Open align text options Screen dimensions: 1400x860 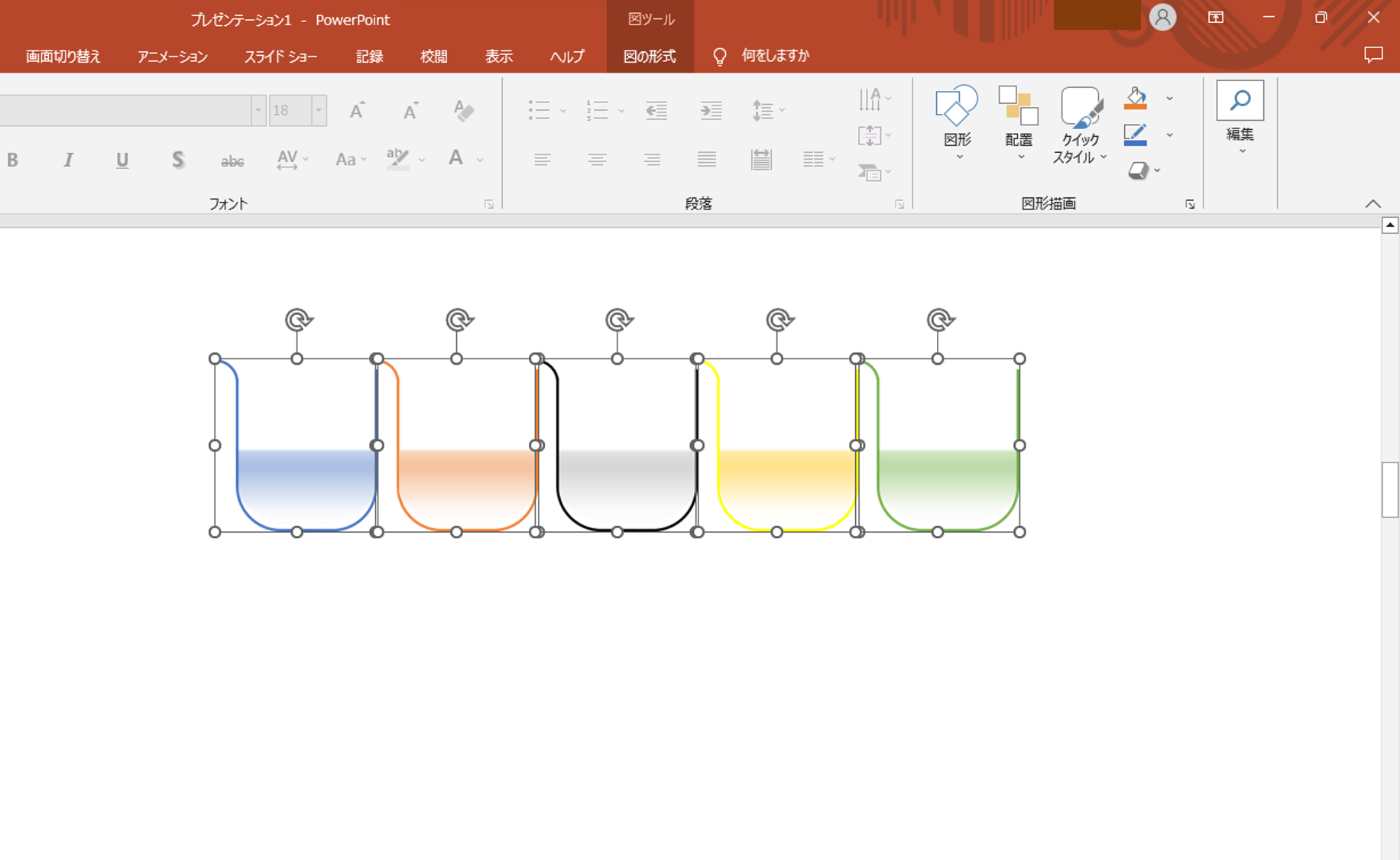click(874, 136)
